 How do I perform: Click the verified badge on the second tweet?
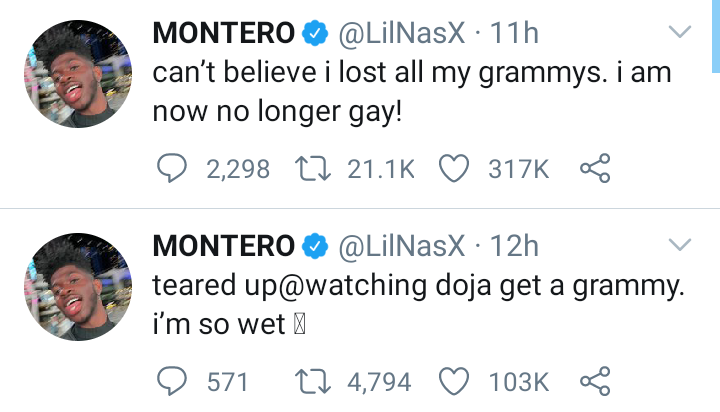point(316,245)
